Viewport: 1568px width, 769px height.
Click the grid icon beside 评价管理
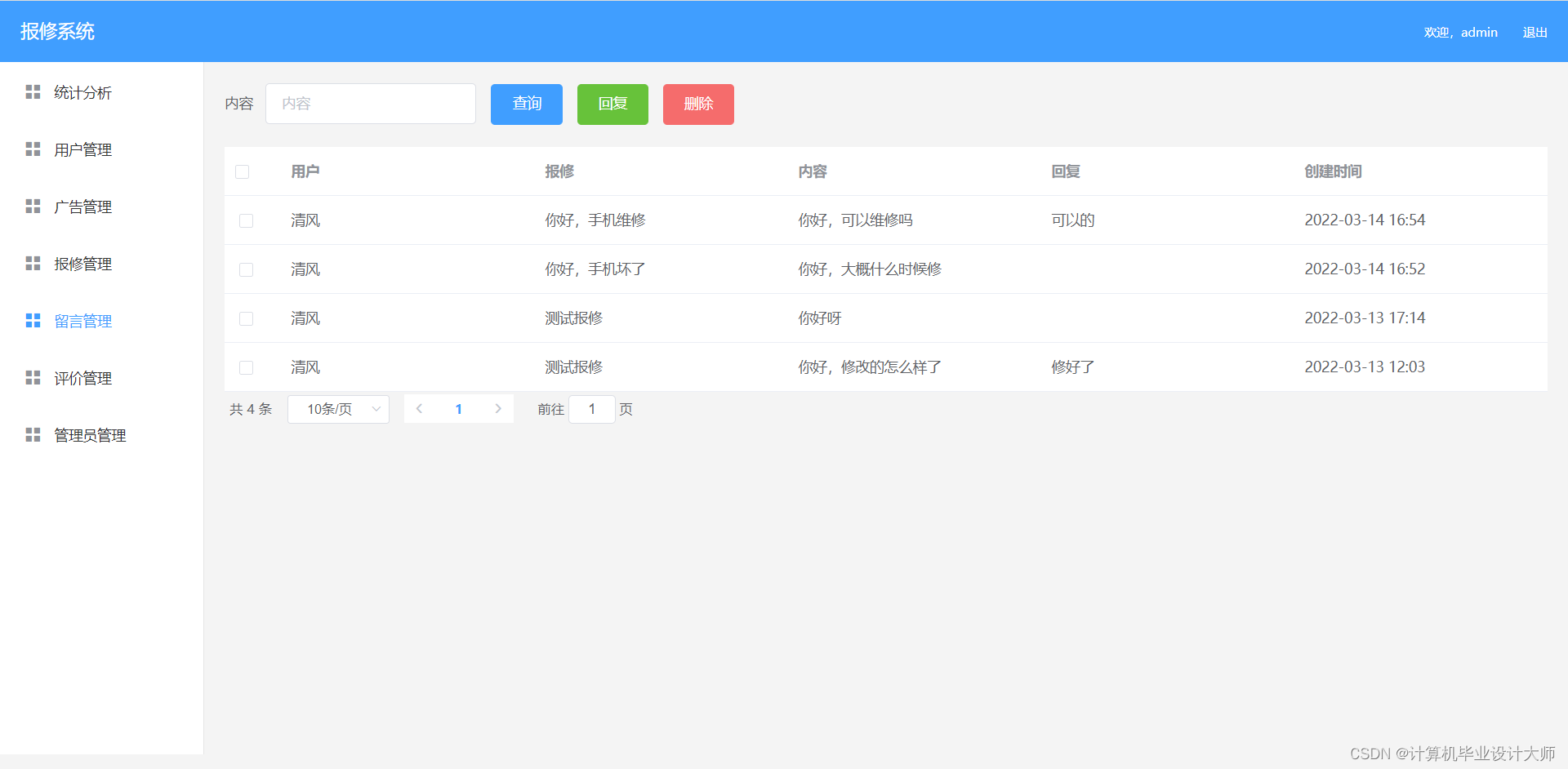click(33, 378)
